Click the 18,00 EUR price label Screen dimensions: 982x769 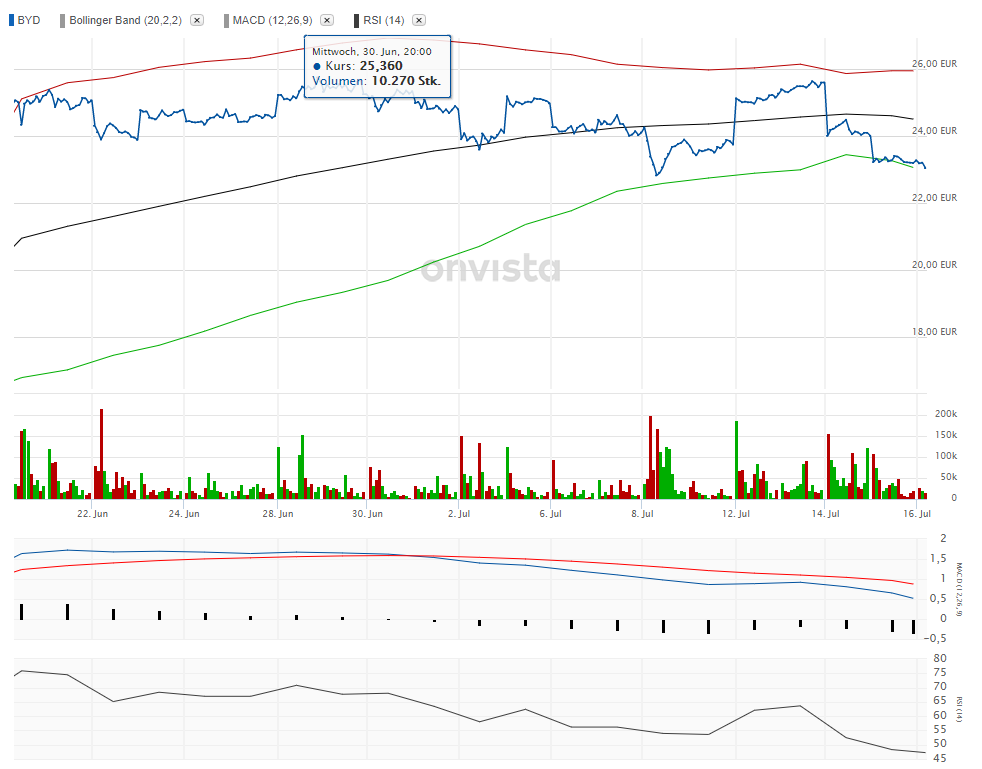pos(934,332)
